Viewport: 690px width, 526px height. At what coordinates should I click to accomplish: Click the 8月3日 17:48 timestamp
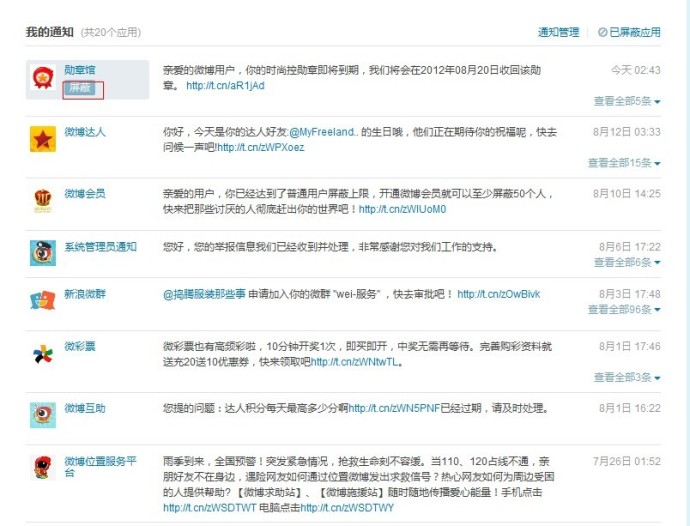[630, 294]
